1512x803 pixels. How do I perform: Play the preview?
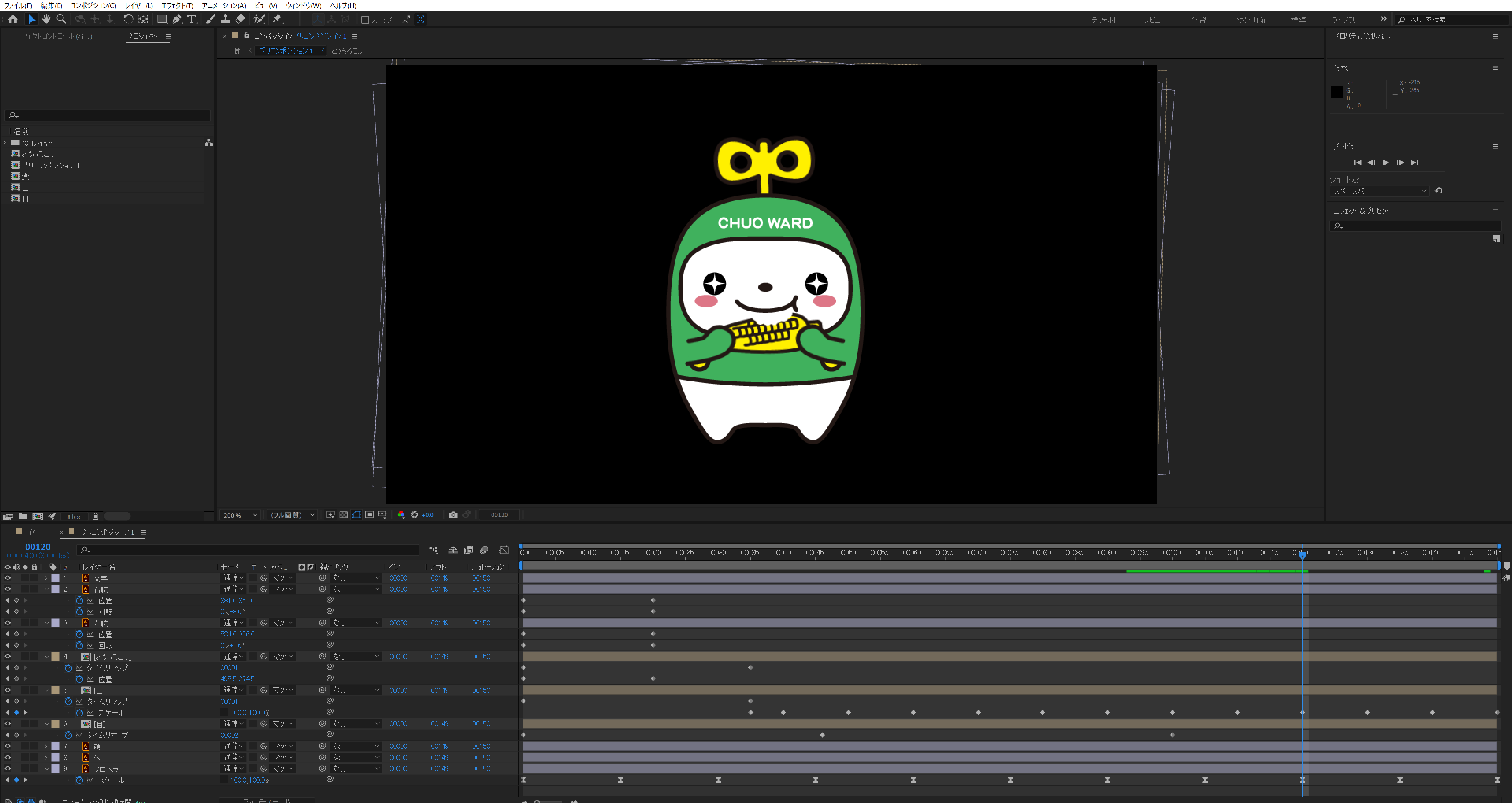click(x=1386, y=163)
